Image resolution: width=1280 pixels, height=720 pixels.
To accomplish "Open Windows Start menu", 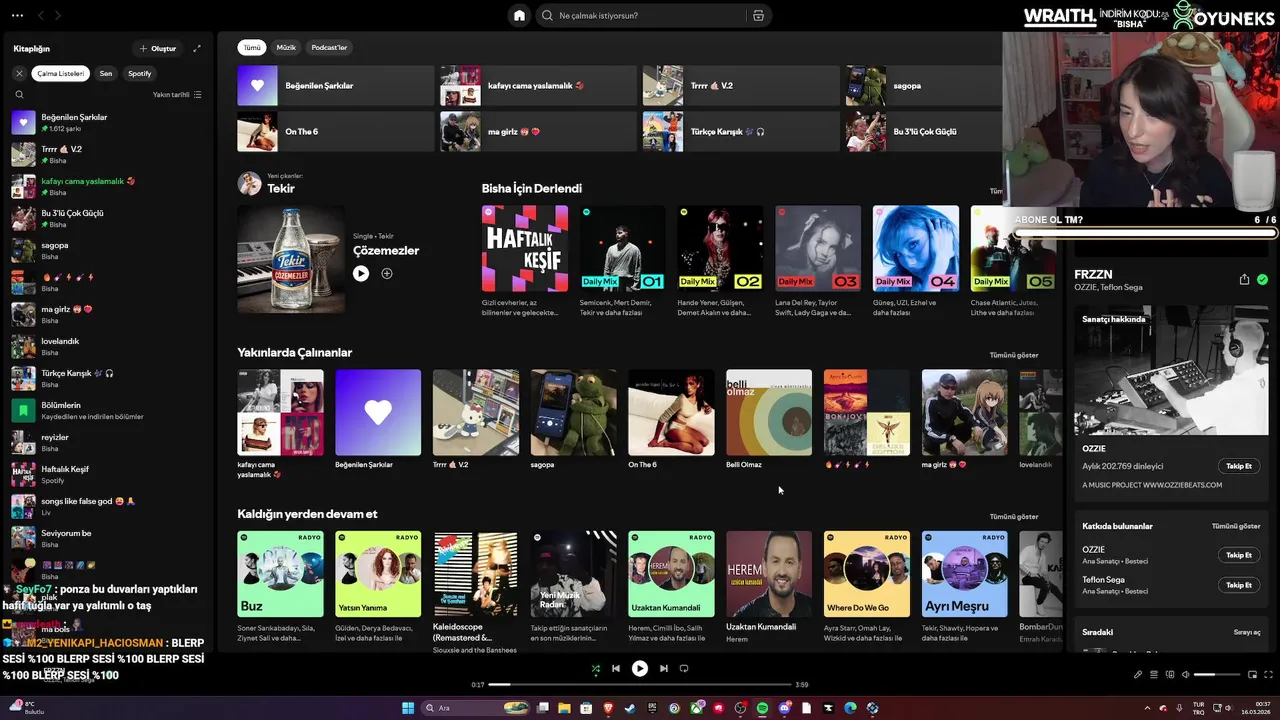I will pos(408,708).
